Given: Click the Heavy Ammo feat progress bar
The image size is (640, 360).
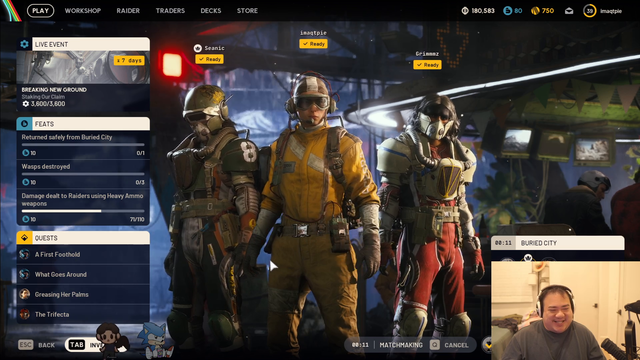Looking at the screenshot, I should click(83, 211).
